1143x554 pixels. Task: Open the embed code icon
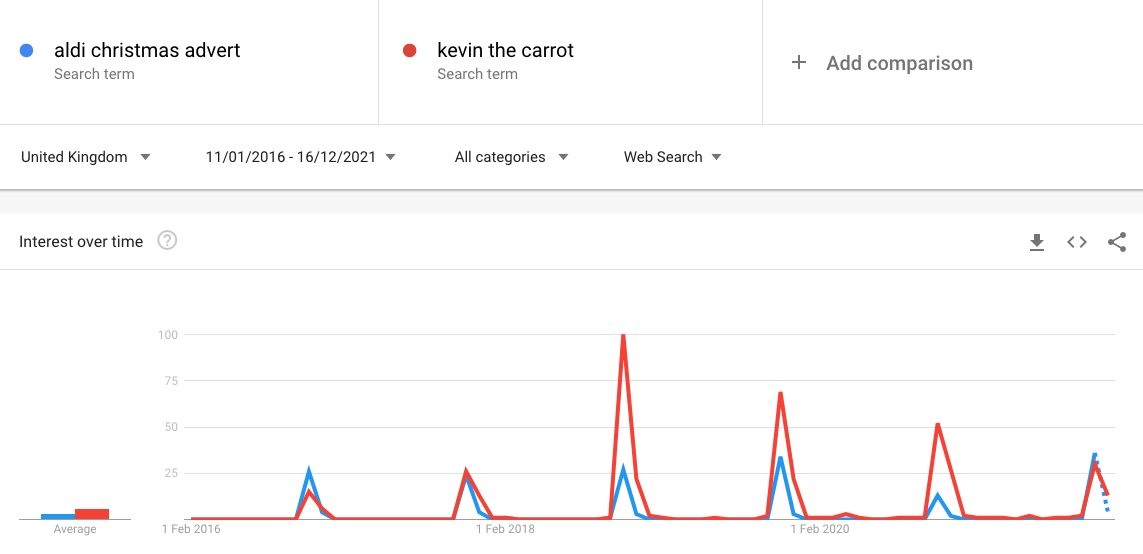(x=1077, y=242)
